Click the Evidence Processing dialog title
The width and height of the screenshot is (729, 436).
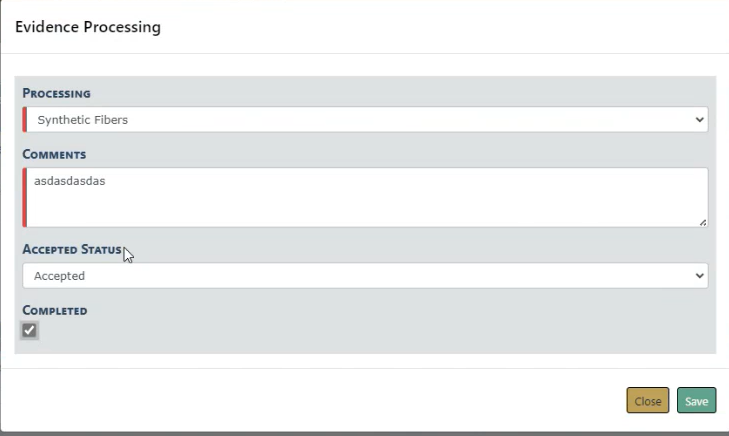pyautogui.click(x=88, y=27)
